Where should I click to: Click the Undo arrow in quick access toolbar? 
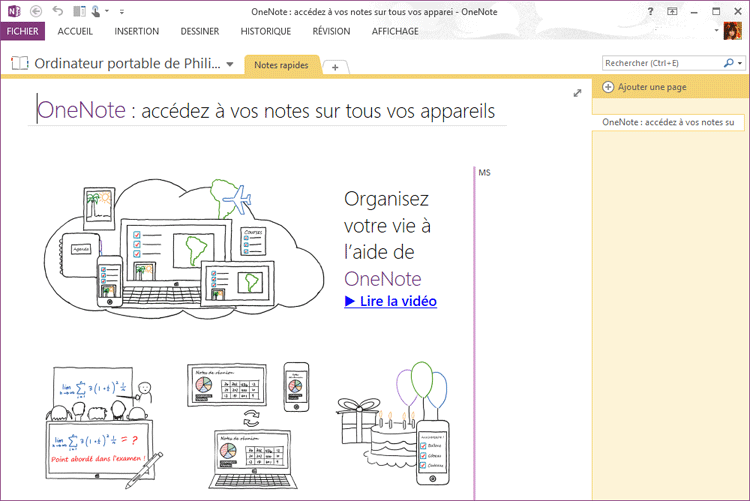click(x=57, y=11)
